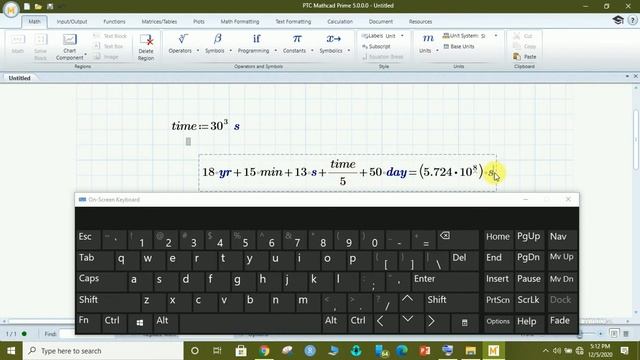Click the Save icon in title bar
640x360 pixels.
point(50,6)
